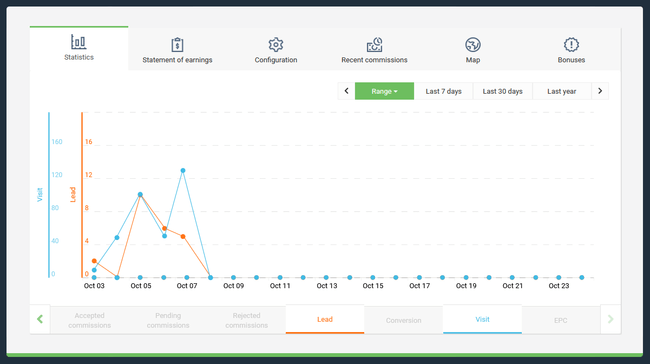
Task: Toggle Accepted commissions series
Action: [90, 320]
